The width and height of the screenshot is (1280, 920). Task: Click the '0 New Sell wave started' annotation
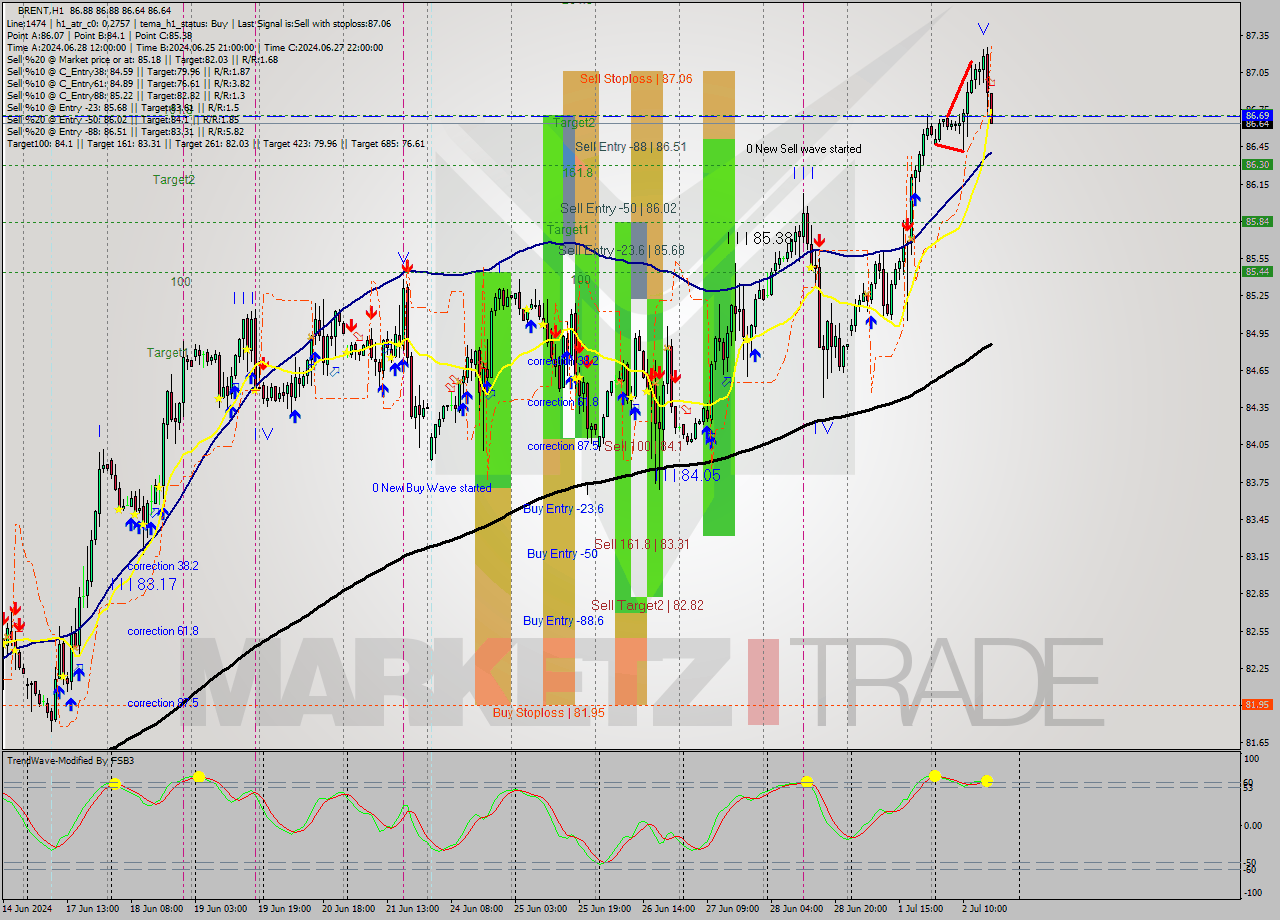point(804,149)
